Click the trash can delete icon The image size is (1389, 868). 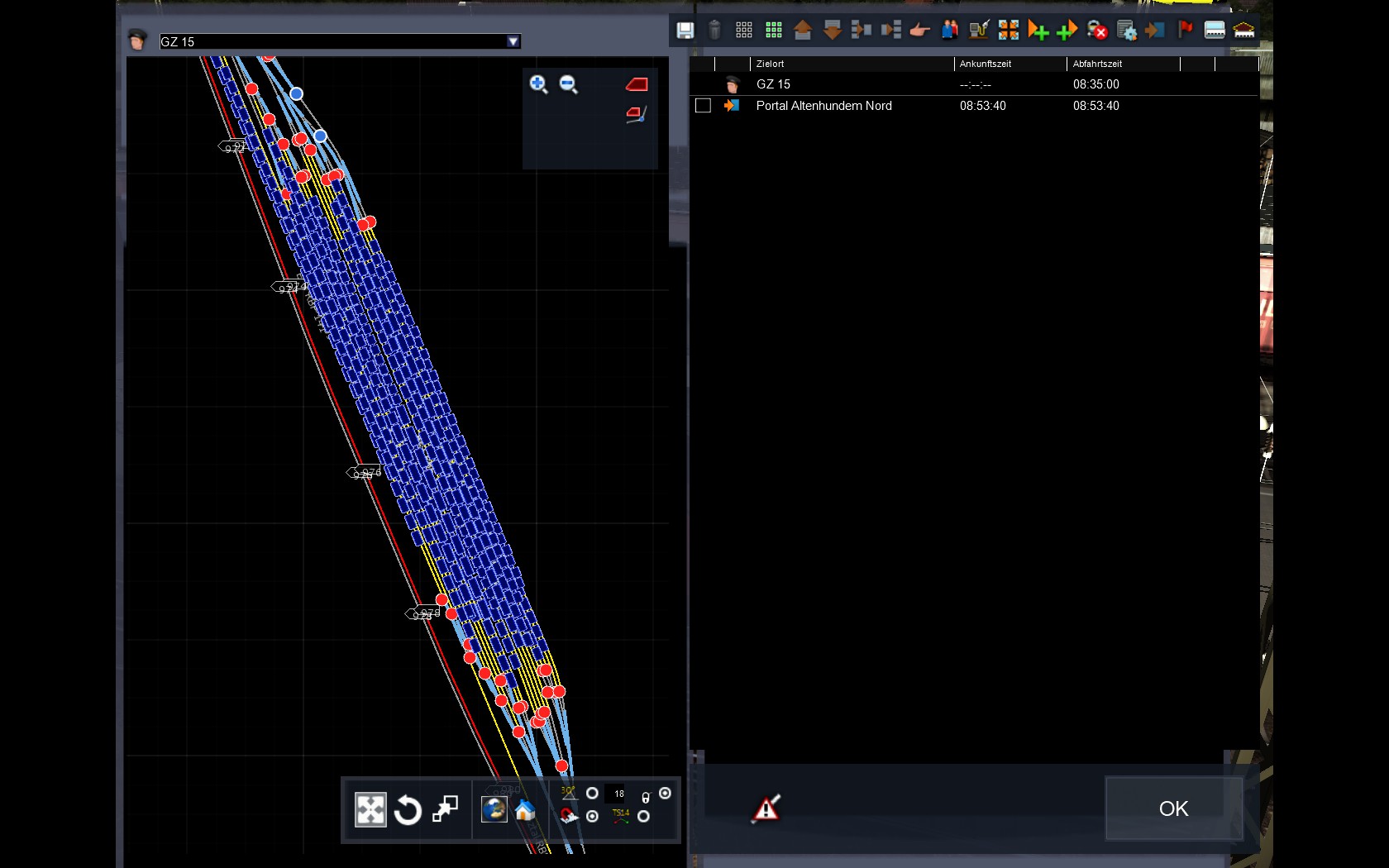(x=714, y=31)
